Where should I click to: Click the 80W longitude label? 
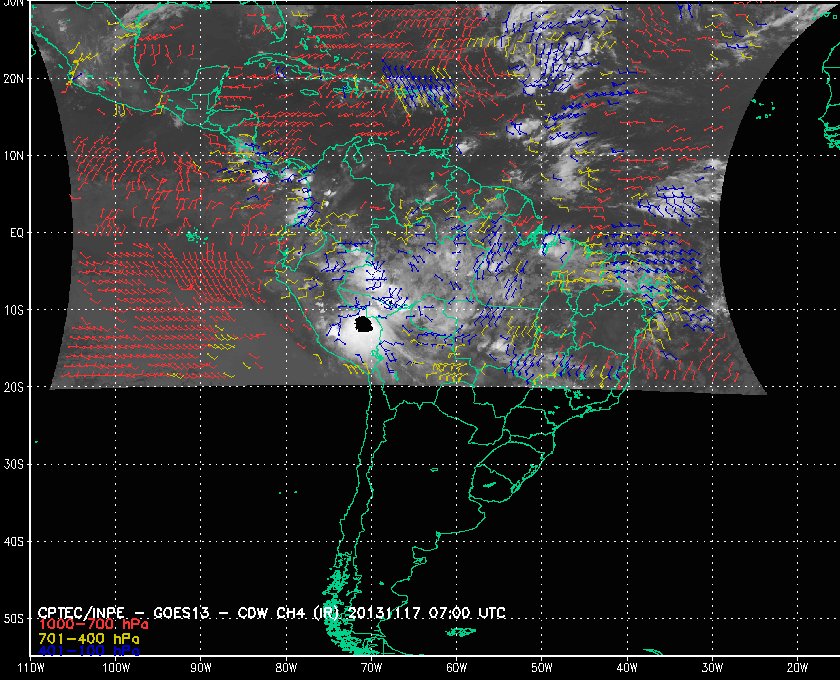286,668
